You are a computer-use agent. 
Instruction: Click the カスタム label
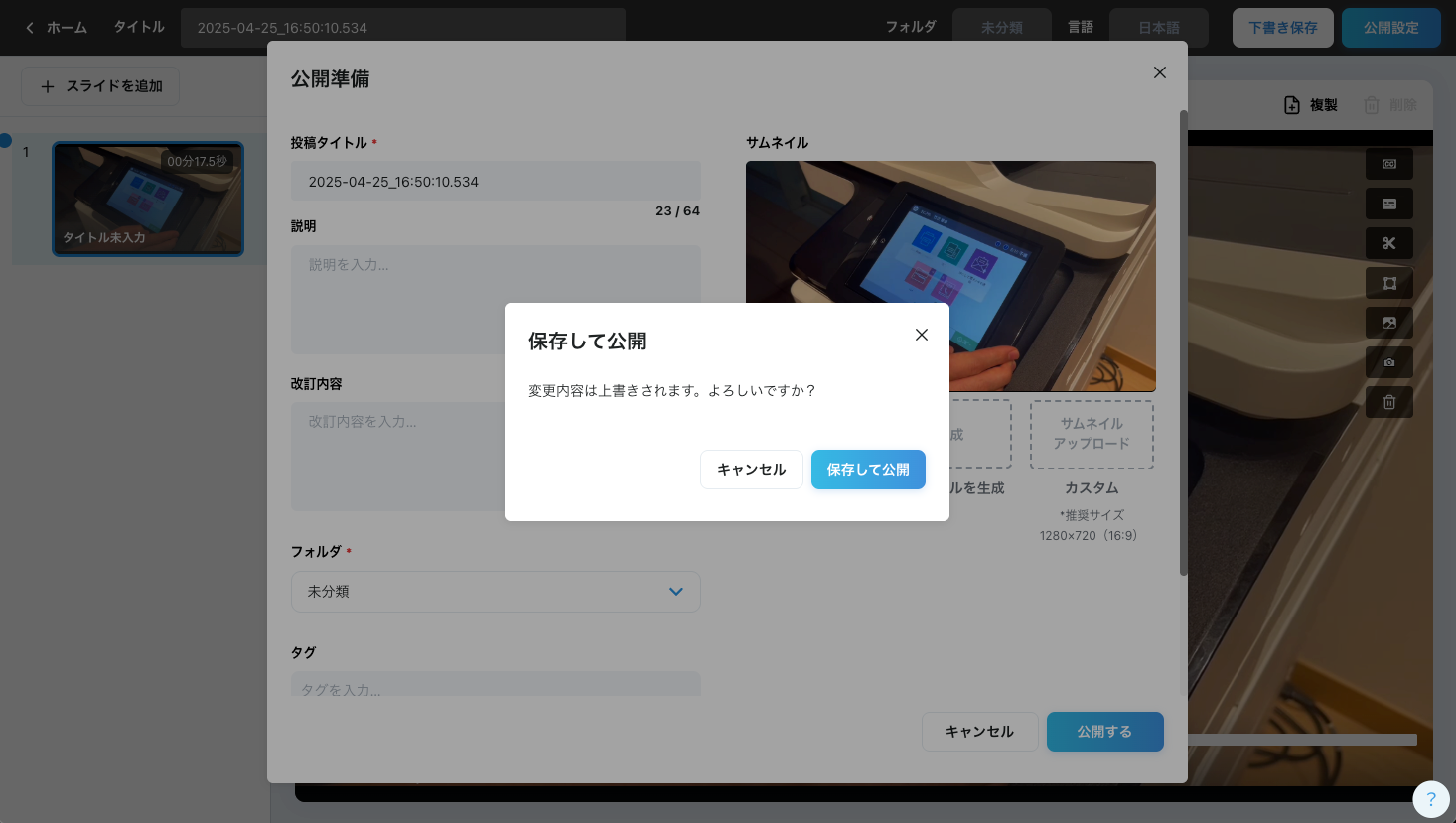[1092, 488]
